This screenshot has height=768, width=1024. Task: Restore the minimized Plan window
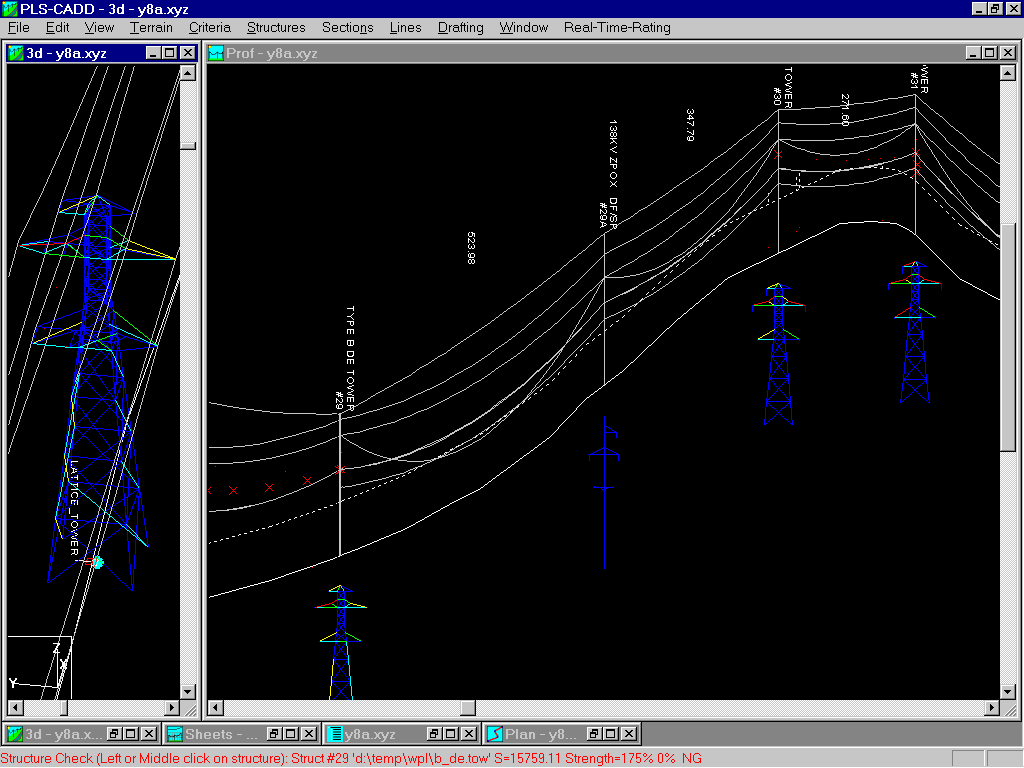click(595, 734)
